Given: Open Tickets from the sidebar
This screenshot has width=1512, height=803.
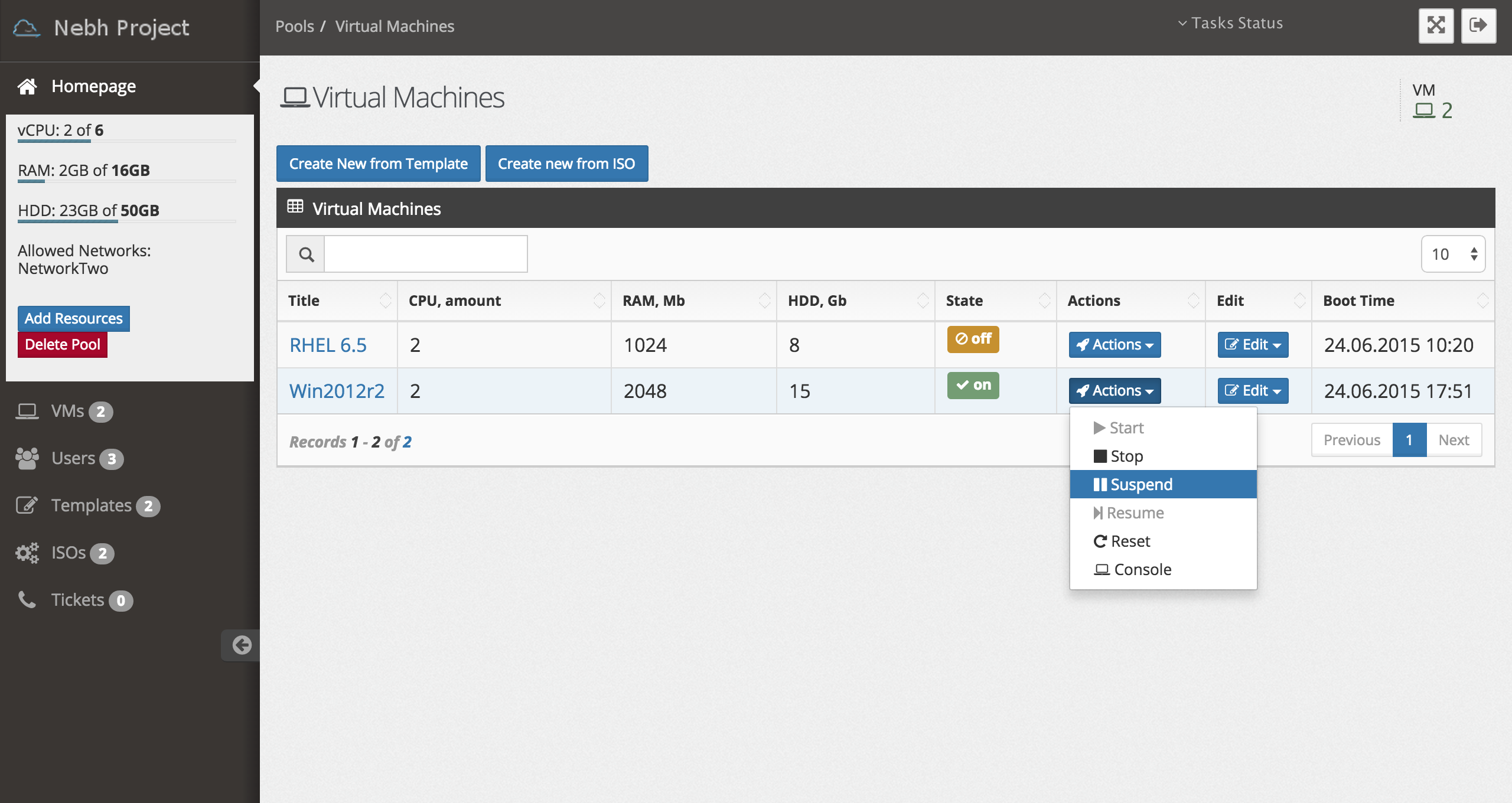Looking at the screenshot, I should [77, 600].
